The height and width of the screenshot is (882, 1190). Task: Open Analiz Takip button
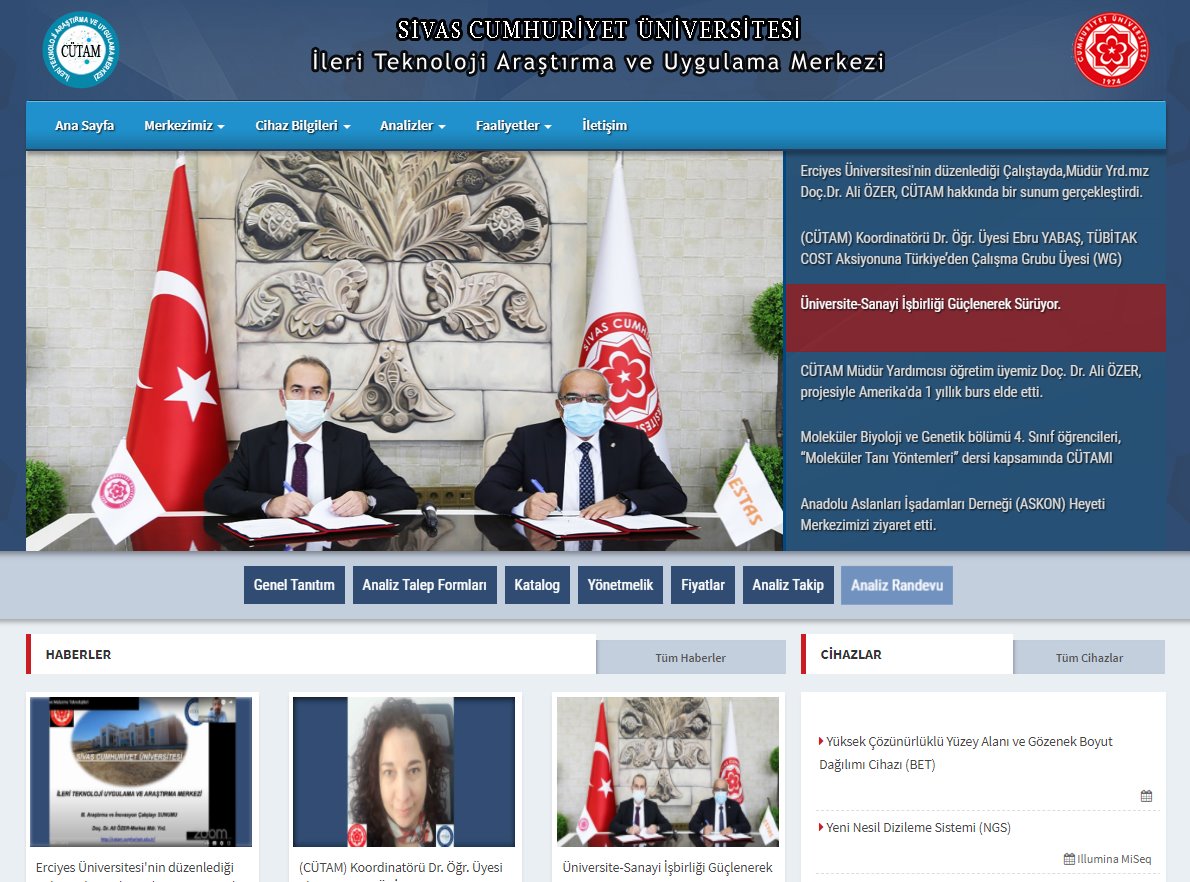[788, 585]
